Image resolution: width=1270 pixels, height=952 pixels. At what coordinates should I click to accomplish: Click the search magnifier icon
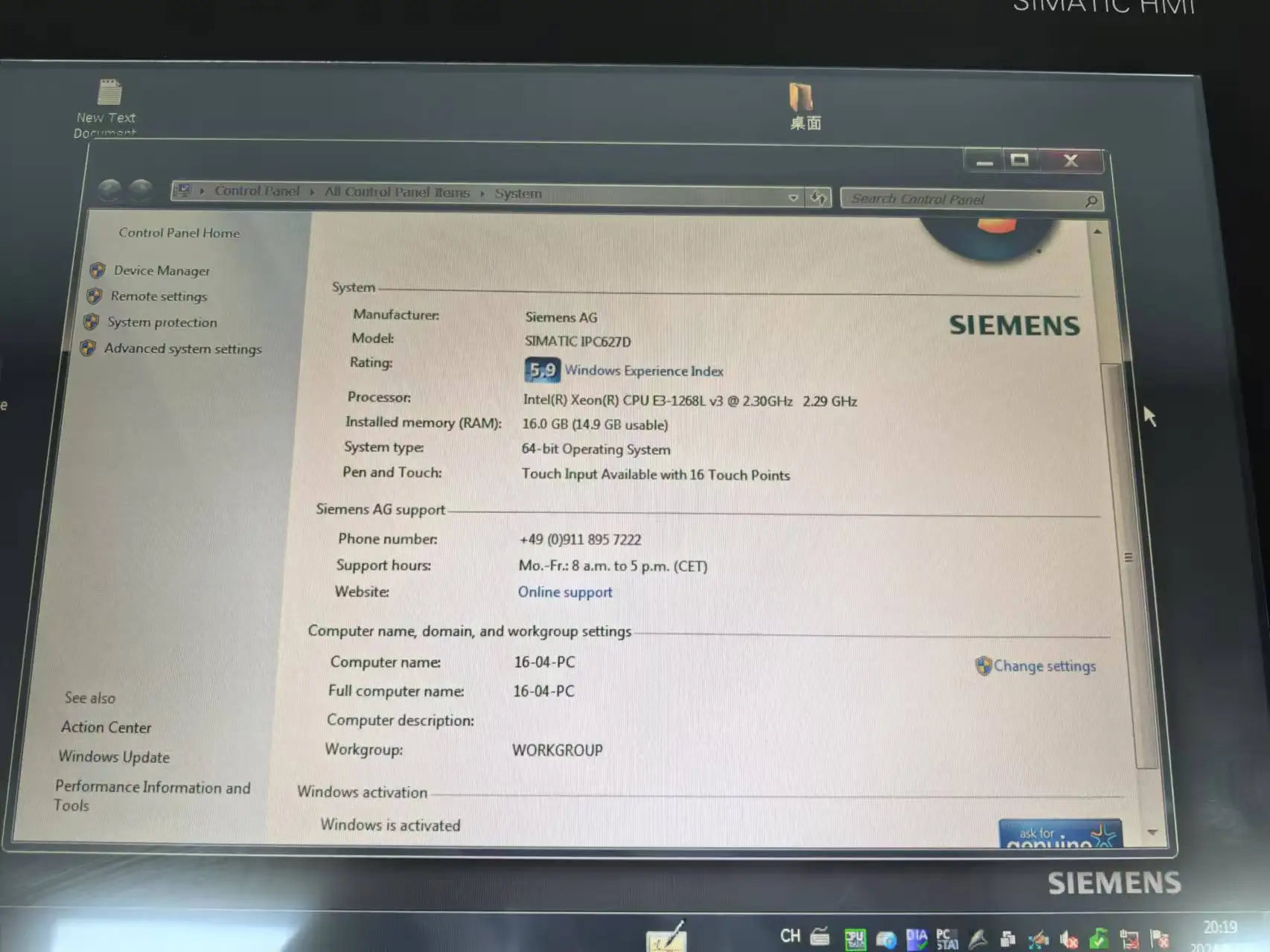(x=1091, y=201)
